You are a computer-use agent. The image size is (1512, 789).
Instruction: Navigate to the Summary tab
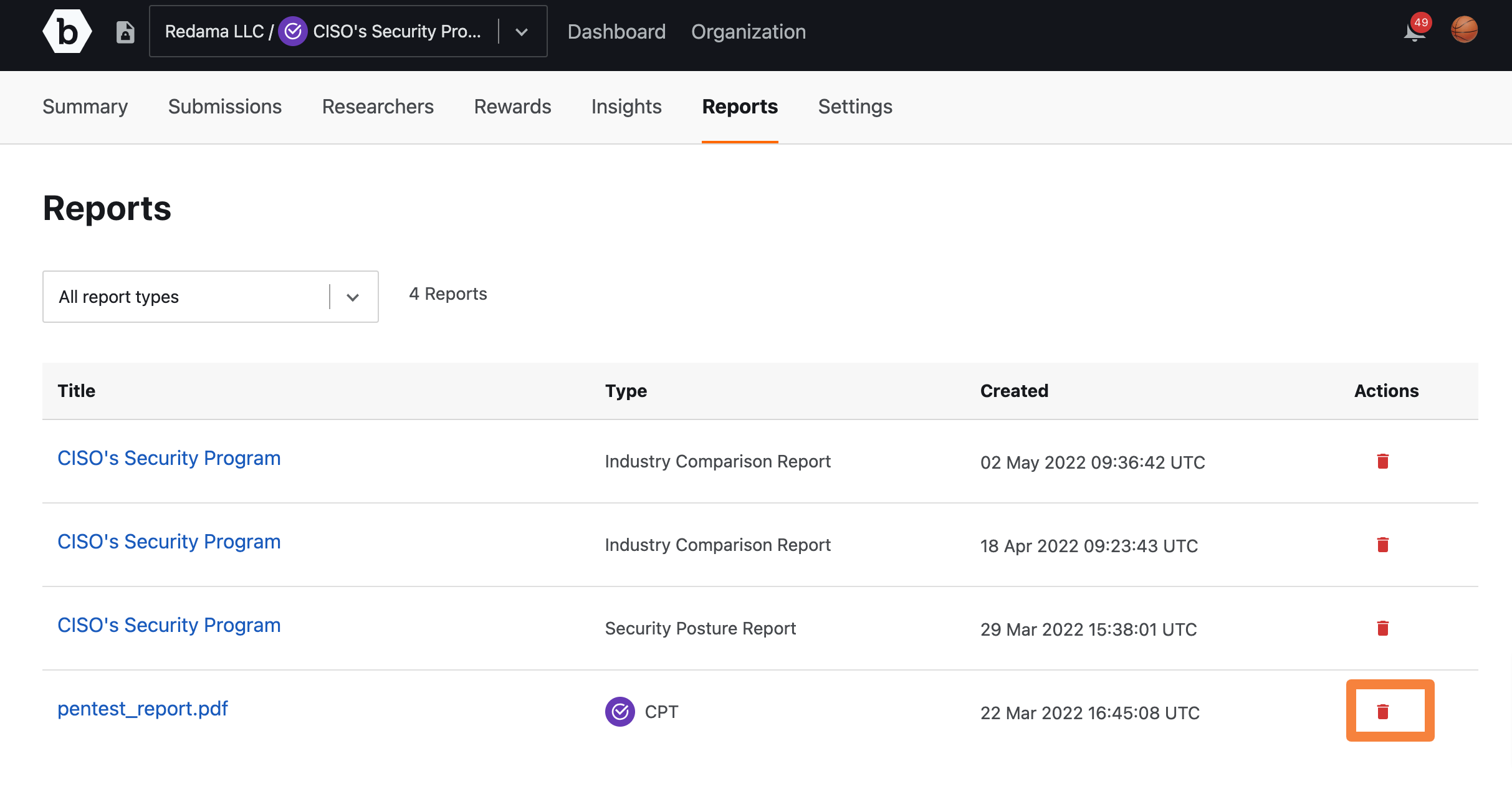click(85, 107)
